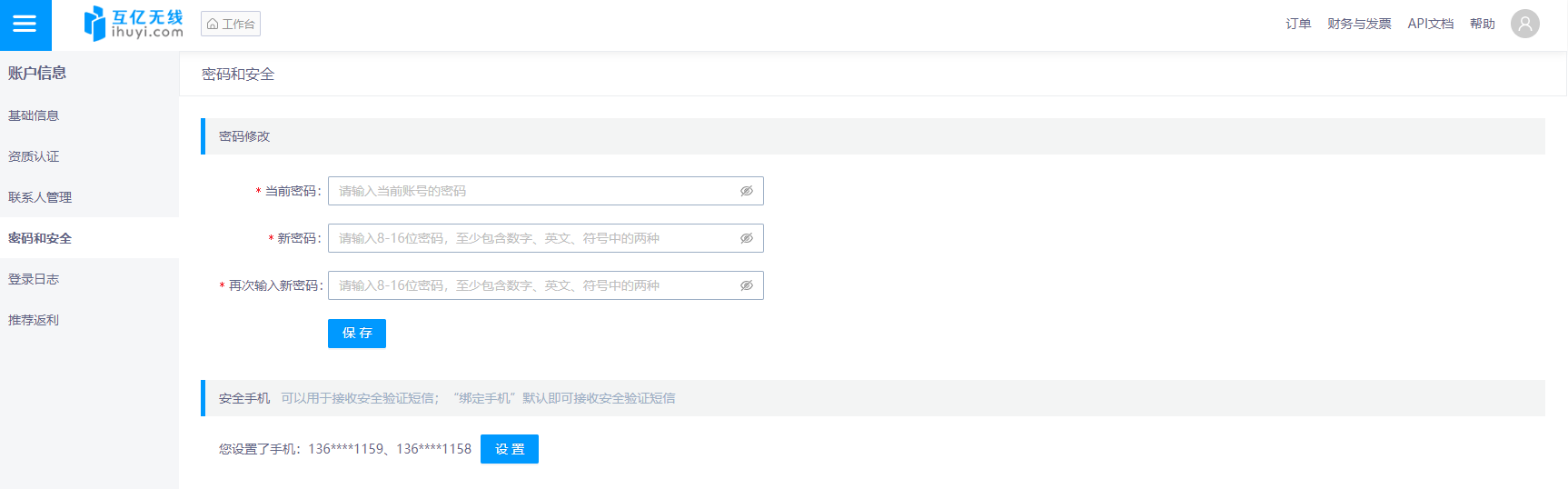Image resolution: width=1568 pixels, height=489 pixels.
Task: Focus the 当前密码 input field
Action: [x=536, y=191]
